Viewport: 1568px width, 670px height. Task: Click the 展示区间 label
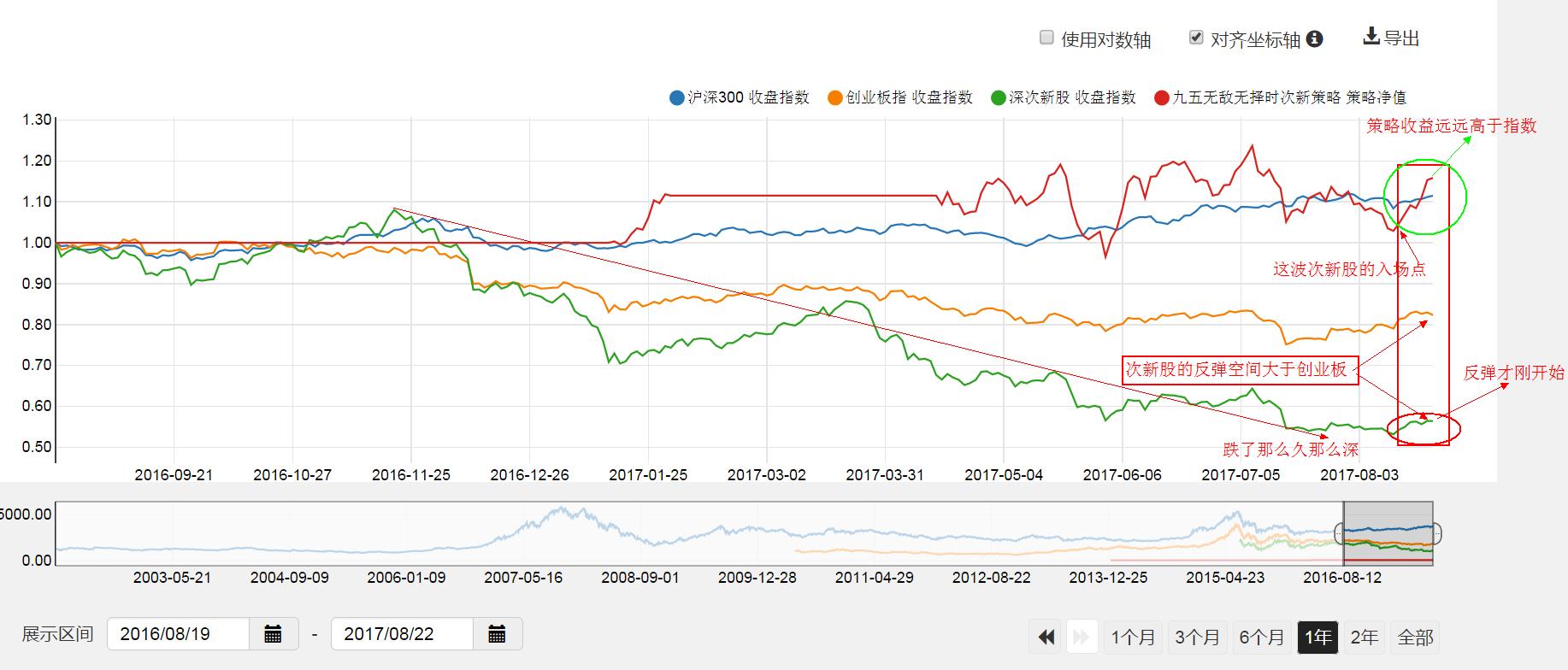point(57,634)
